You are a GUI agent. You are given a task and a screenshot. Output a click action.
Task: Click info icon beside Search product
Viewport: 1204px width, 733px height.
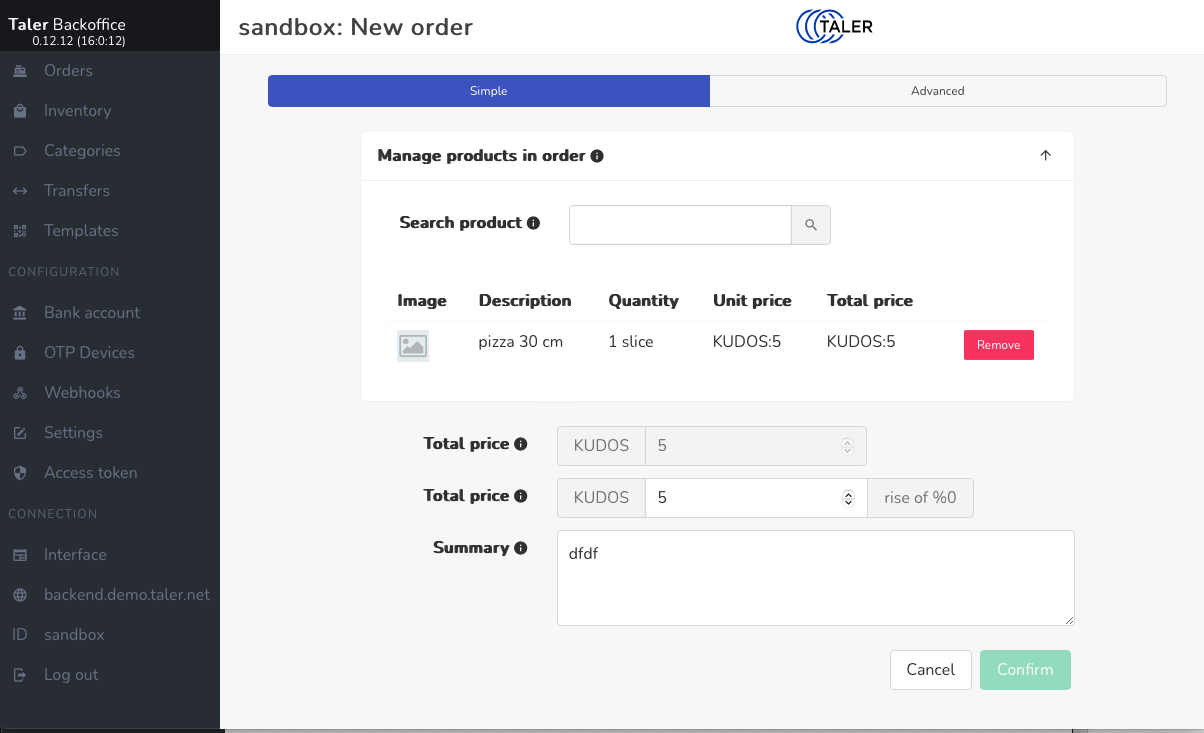533,223
